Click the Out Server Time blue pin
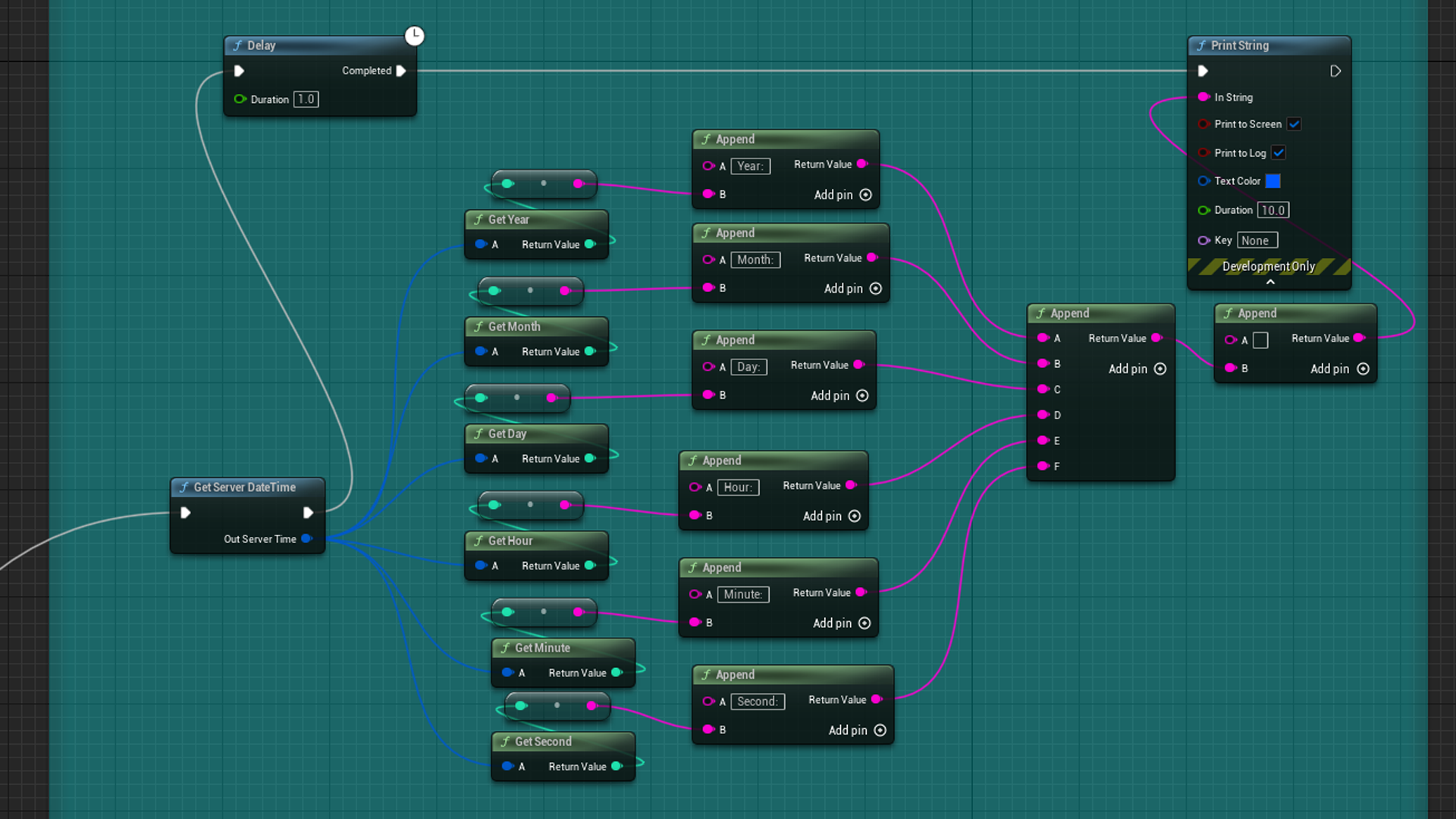1456x819 pixels. (x=306, y=538)
